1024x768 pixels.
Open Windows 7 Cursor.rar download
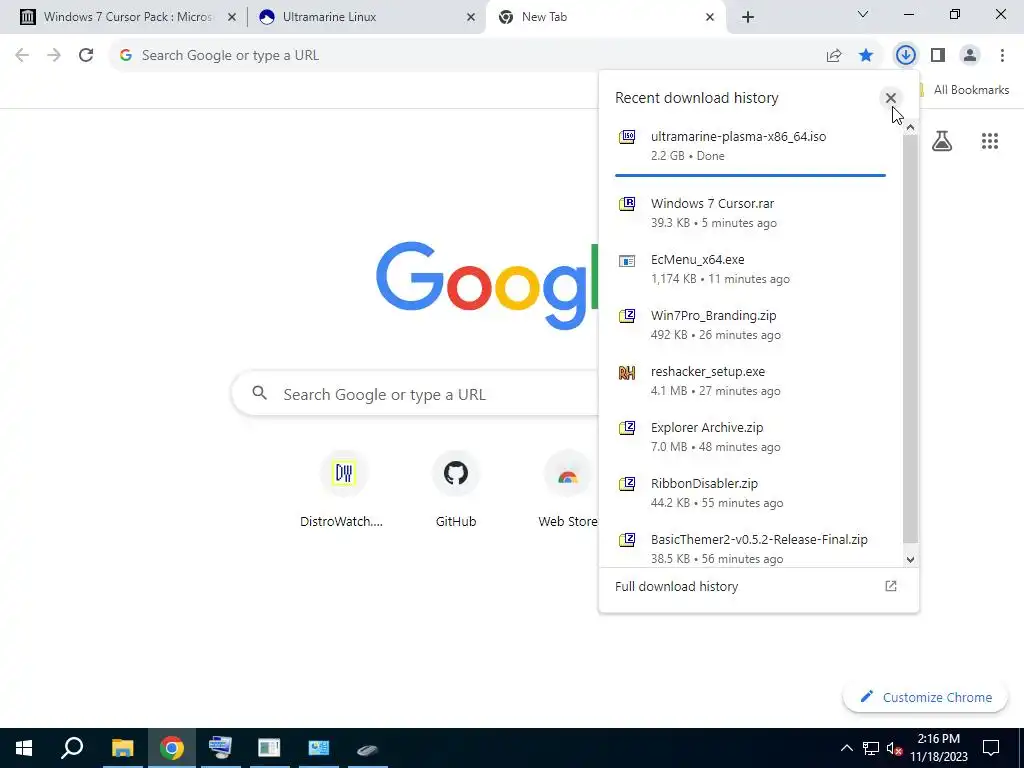tap(750, 212)
